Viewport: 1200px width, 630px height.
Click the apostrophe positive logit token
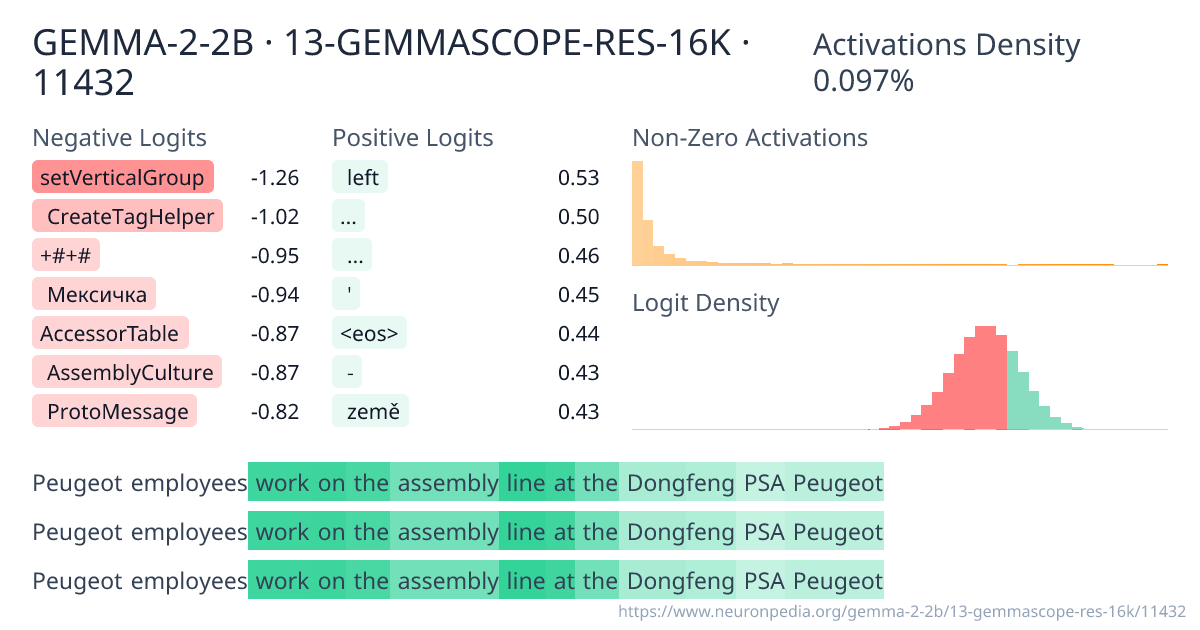coord(346,295)
